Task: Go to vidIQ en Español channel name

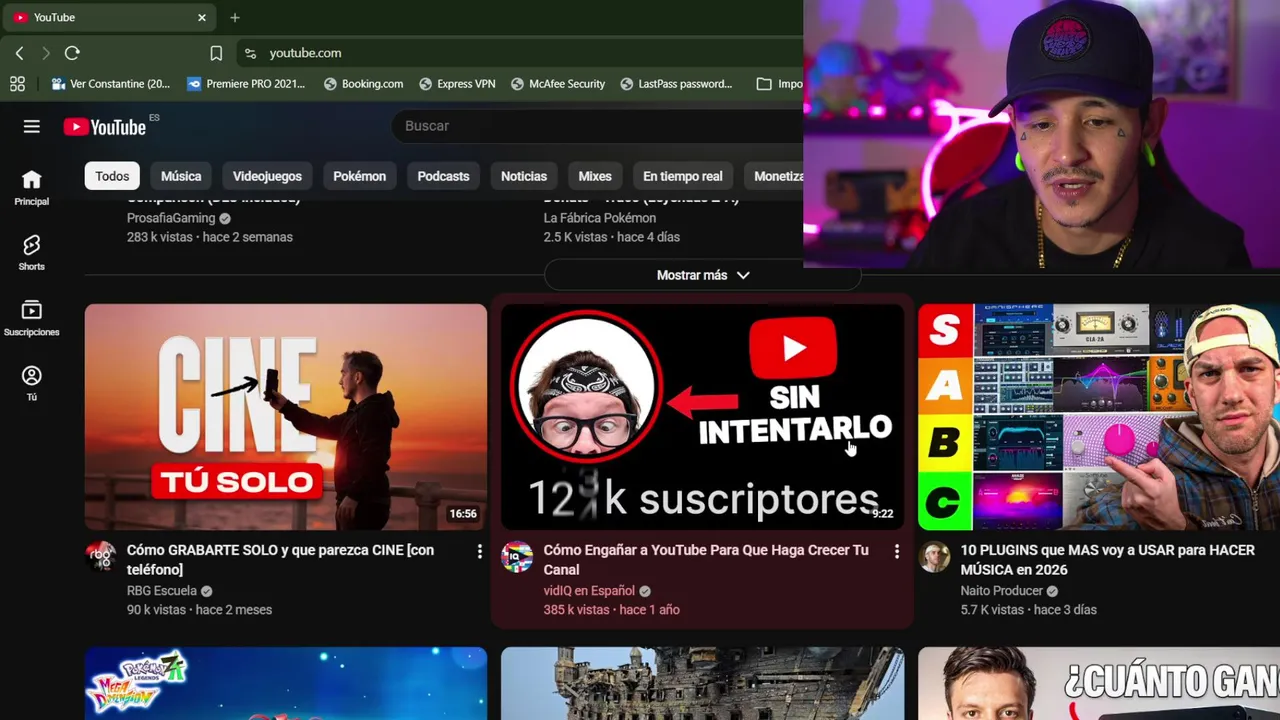Action: click(589, 591)
